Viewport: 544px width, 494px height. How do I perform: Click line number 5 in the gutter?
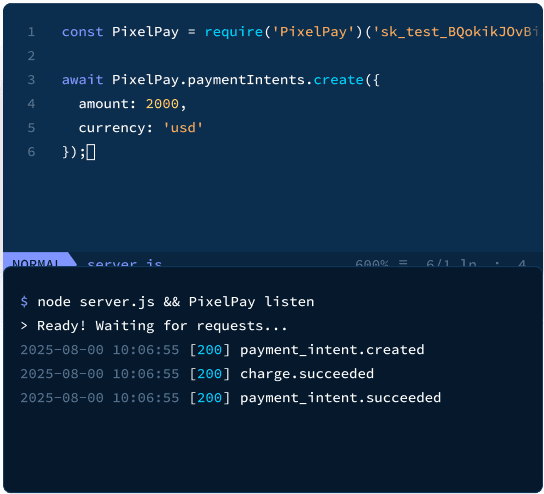click(31, 128)
